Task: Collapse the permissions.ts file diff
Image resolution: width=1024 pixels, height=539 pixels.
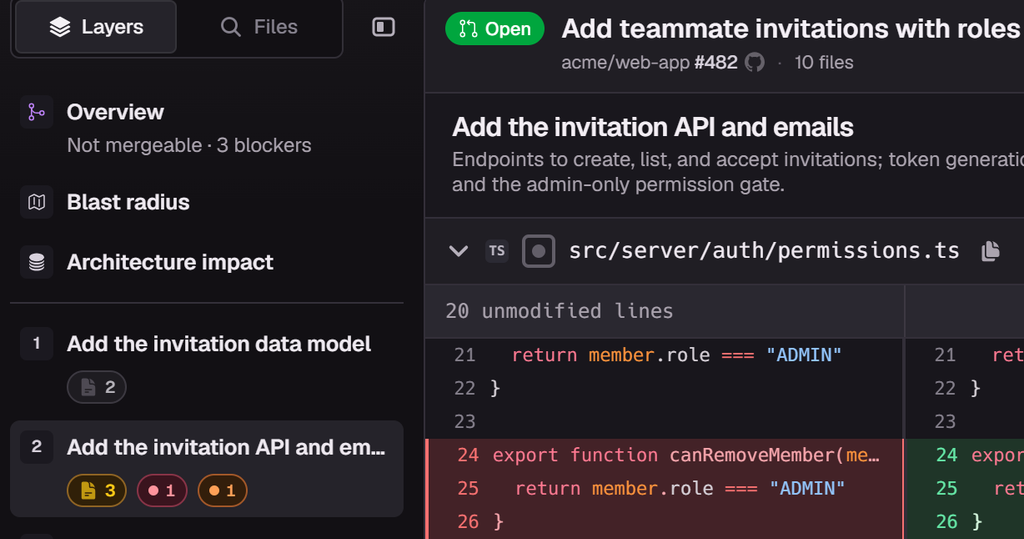Action: point(458,251)
